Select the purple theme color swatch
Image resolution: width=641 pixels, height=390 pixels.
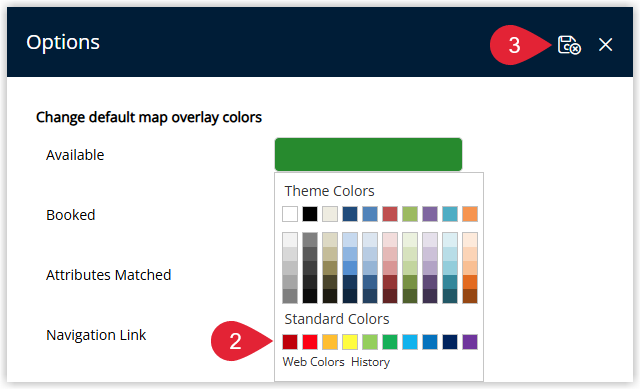[430, 214]
